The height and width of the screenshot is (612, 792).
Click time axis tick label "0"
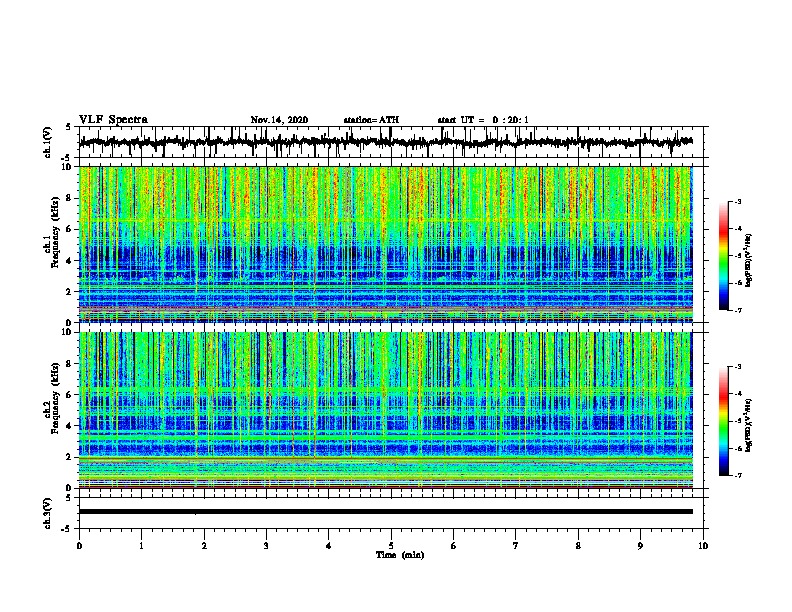(79, 546)
